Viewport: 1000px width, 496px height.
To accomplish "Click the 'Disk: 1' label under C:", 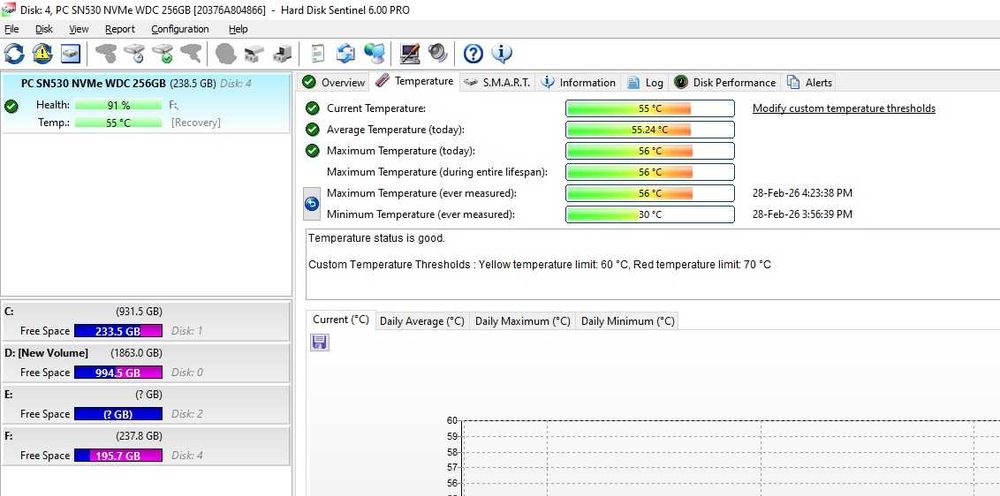I will (187, 331).
